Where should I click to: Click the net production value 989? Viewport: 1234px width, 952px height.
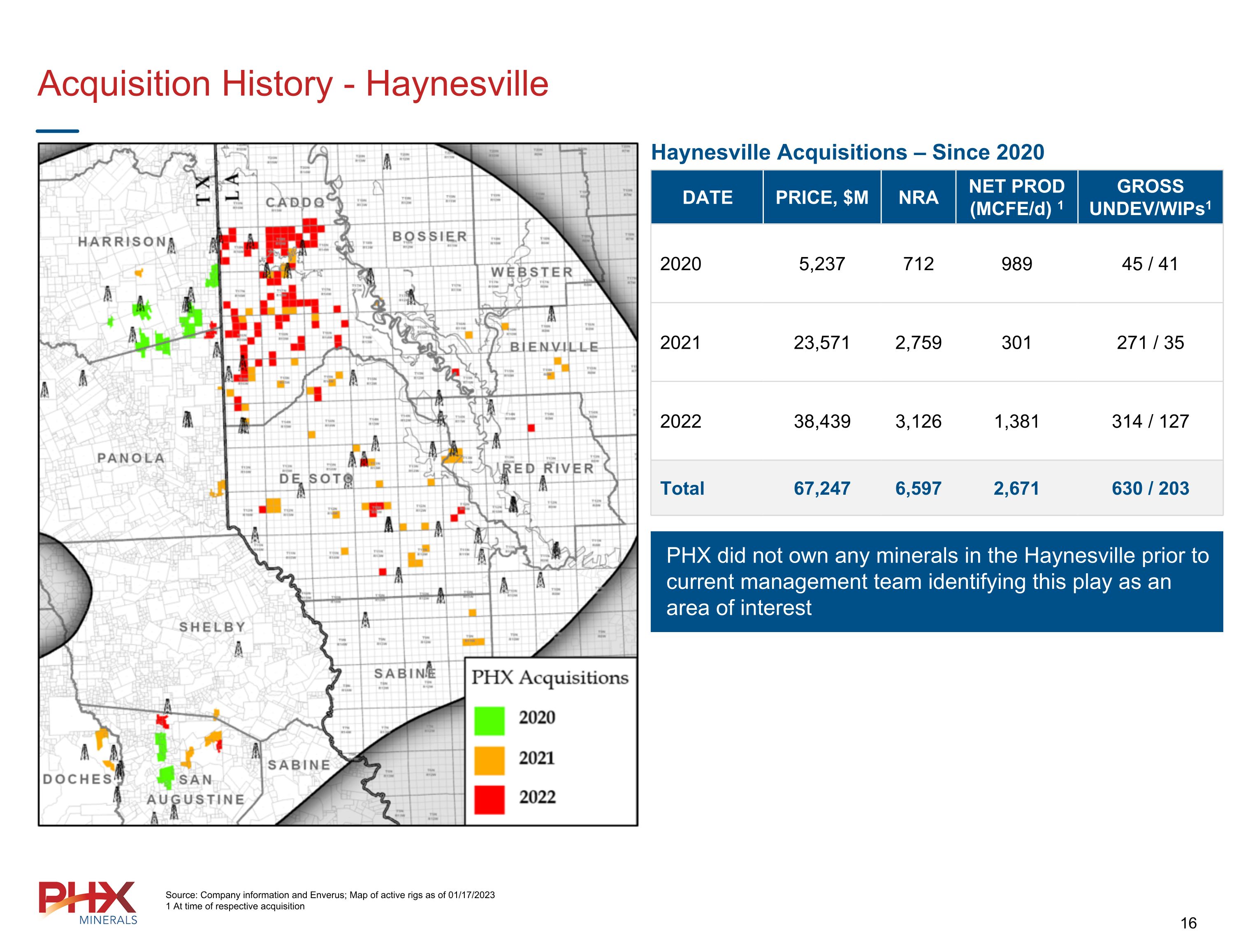coord(1016,264)
